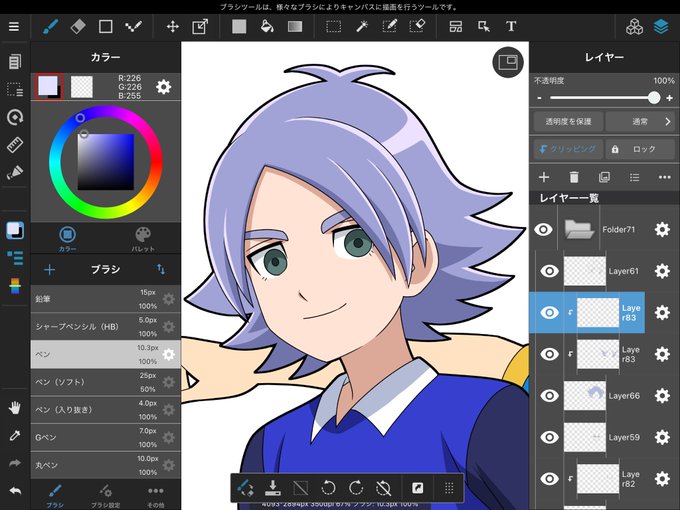The height and width of the screenshot is (510, 680).
Task: Open the selection menu in left sidebar
Action: pyautogui.click(x=15, y=89)
